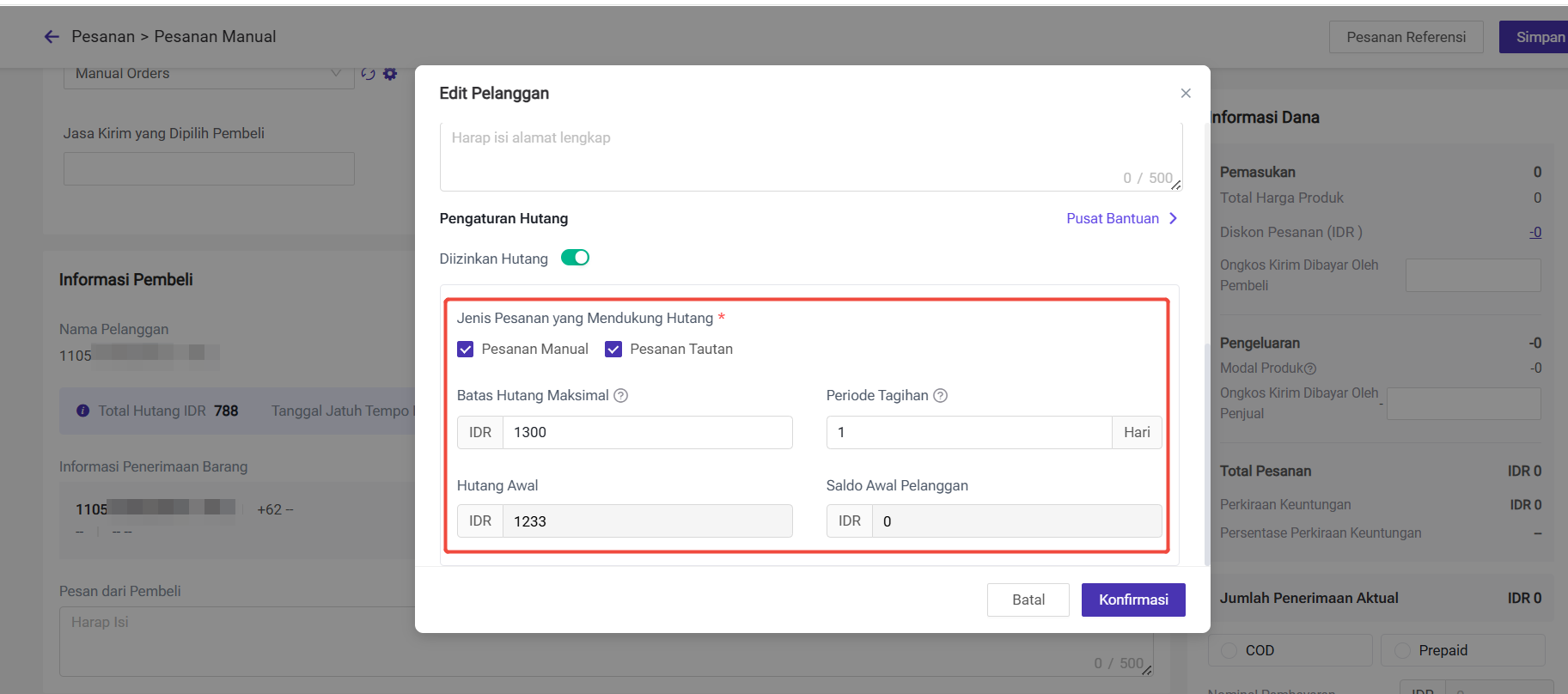Uncheck the Pesanan Manual checkbox
The width and height of the screenshot is (1568, 694).
tap(466, 350)
